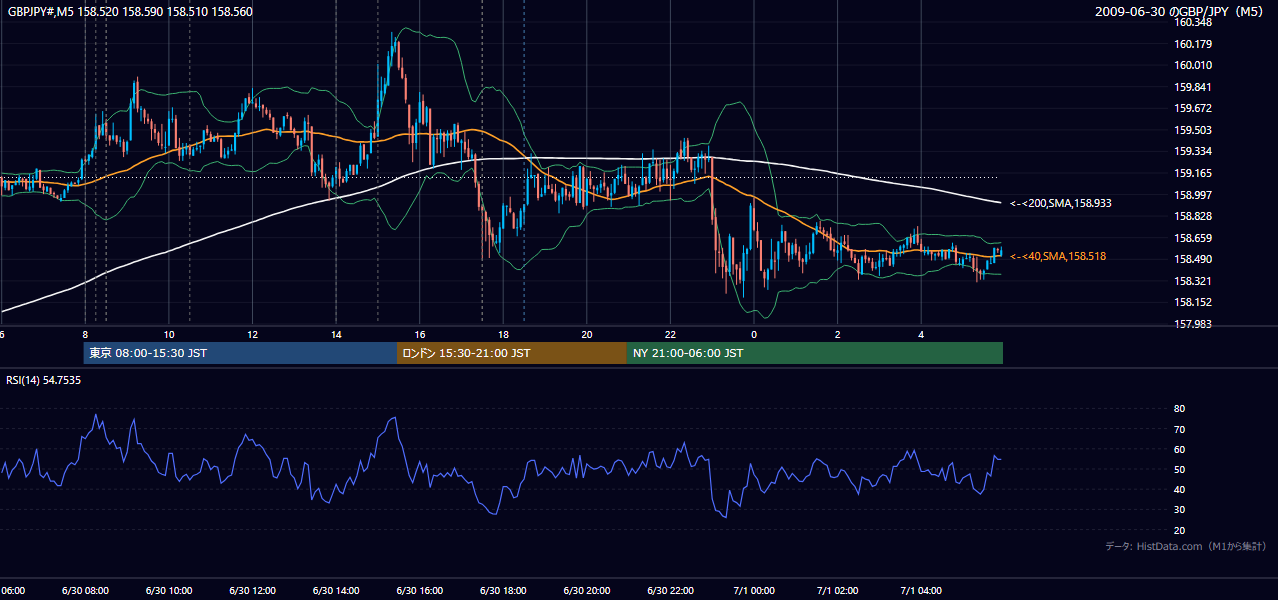The height and width of the screenshot is (600, 1278).
Task: Click the bottom date label 7/1 00:00
Action: click(x=754, y=590)
